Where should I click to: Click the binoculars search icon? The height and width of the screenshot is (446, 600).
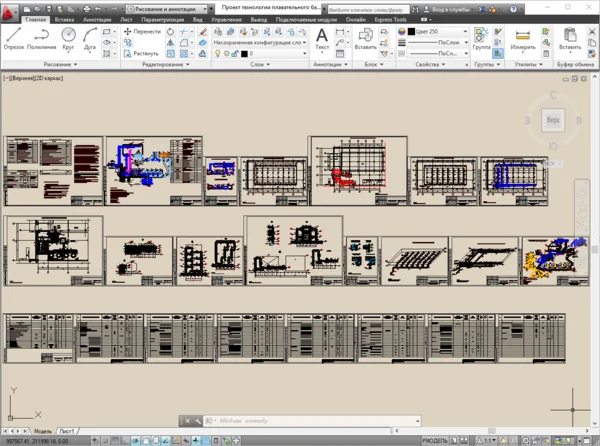click(x=415, y=9)
